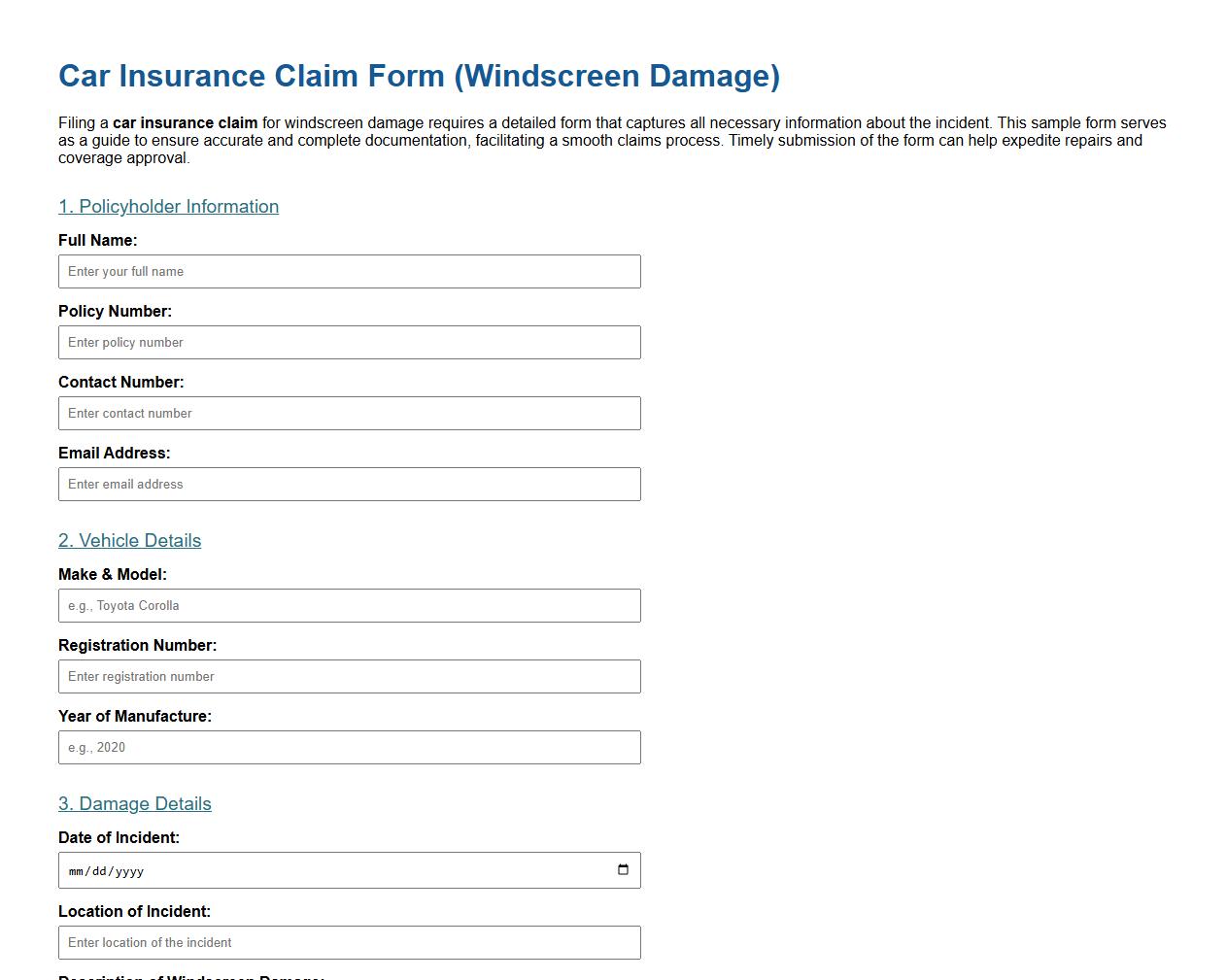
Task: Open the date picker calendar icon
Action: 622,870
